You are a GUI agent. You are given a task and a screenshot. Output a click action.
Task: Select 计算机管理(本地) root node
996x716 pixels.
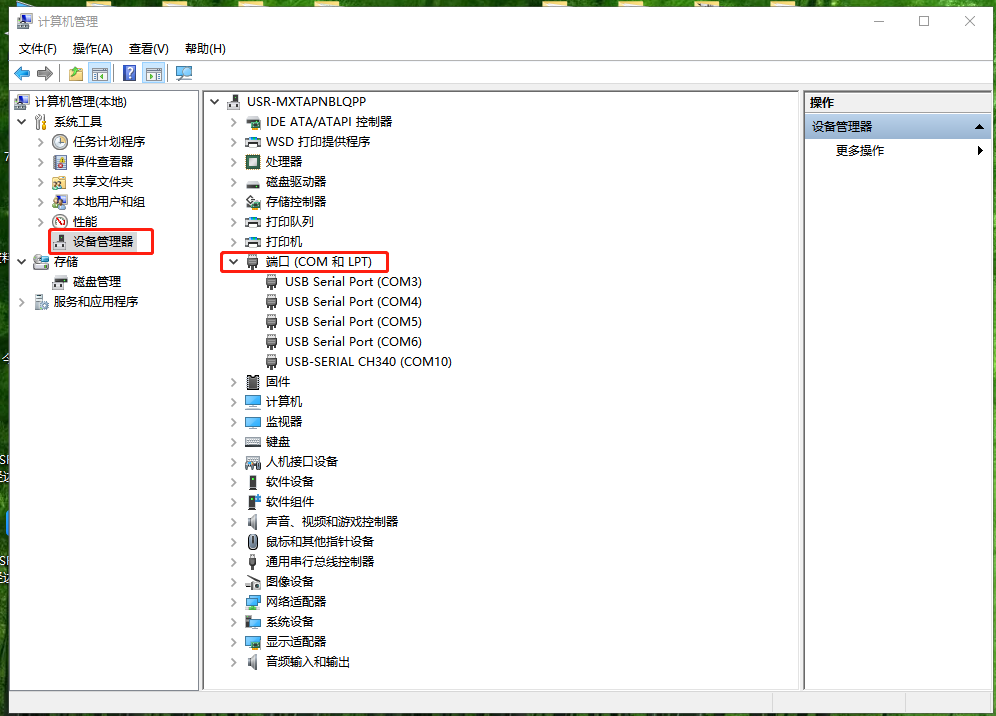[x=80, y=102]
